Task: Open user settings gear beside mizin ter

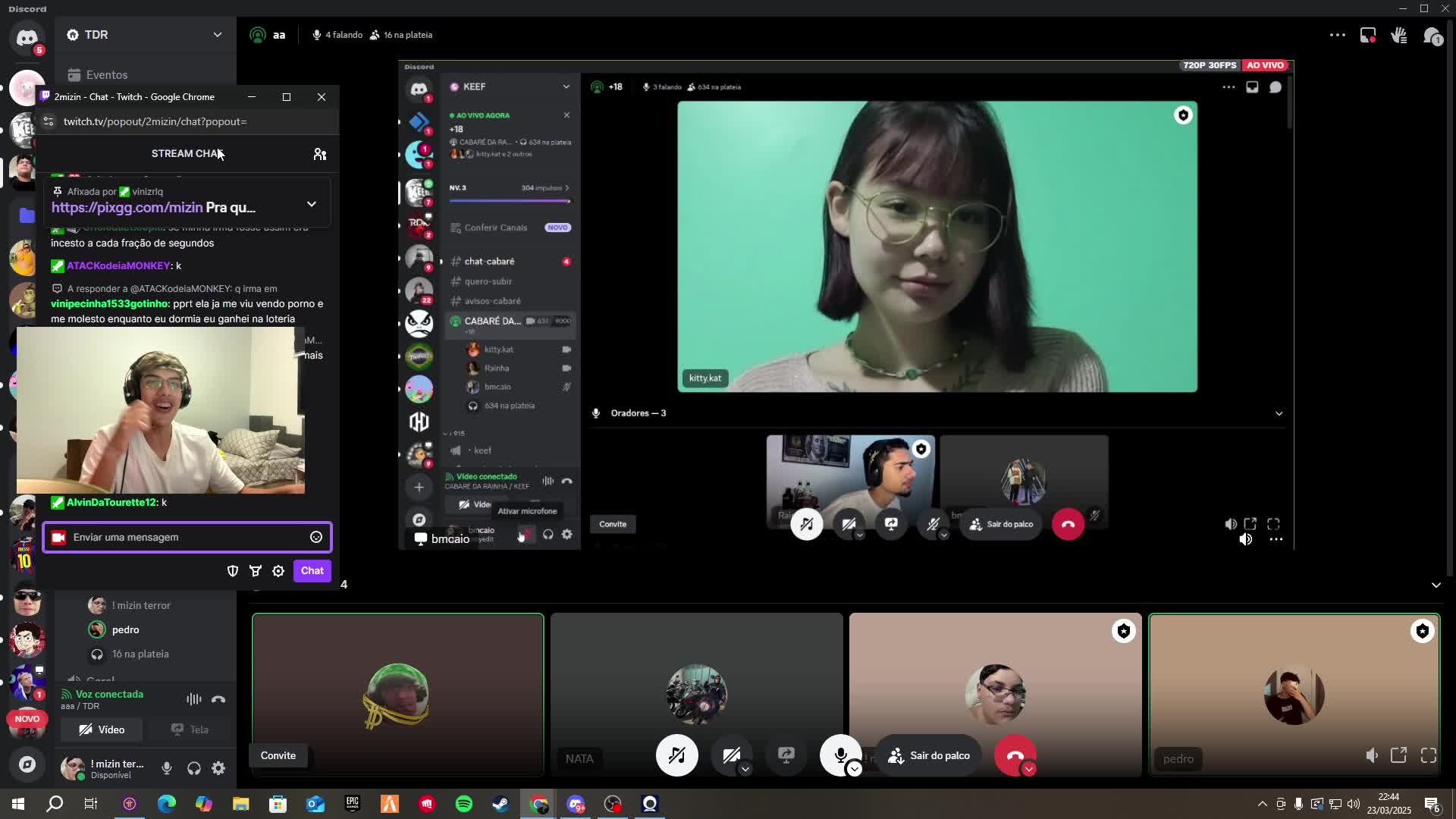Action: [x=218, y=768]
